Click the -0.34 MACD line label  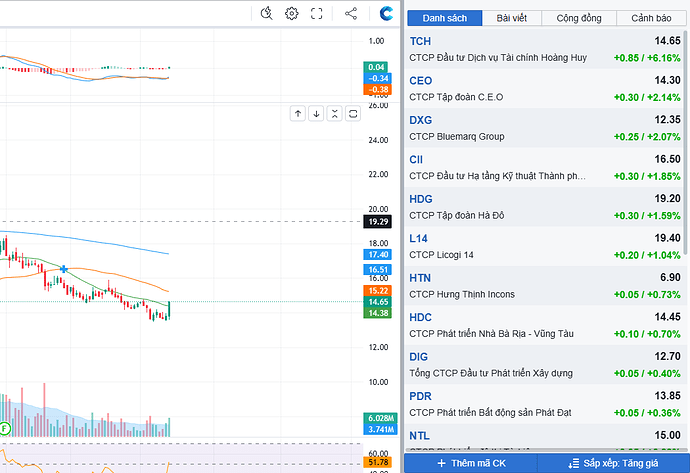pos(377,78)
